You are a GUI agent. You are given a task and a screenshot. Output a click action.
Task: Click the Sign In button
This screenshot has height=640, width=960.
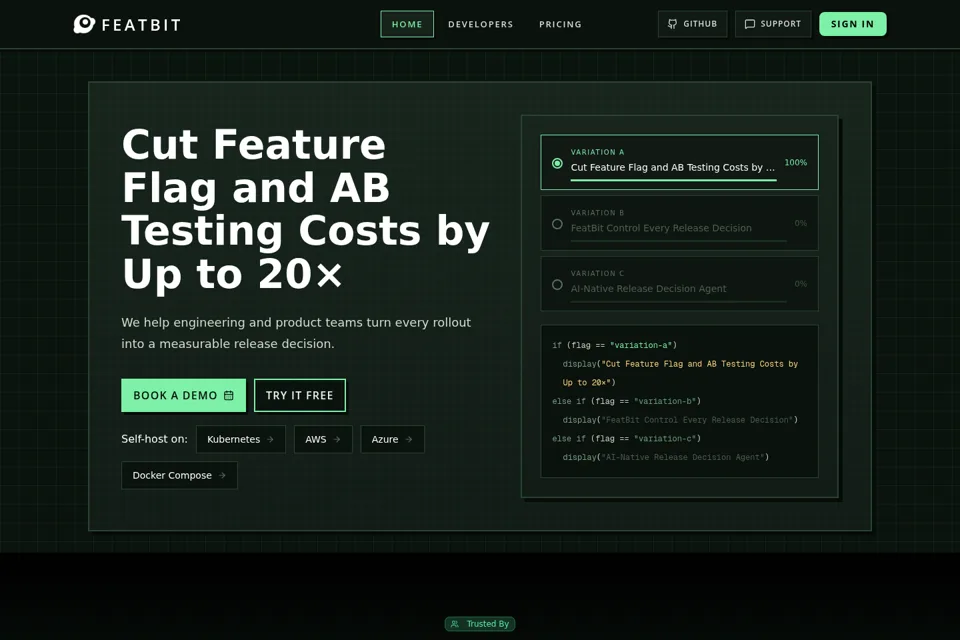click(852, 24)
